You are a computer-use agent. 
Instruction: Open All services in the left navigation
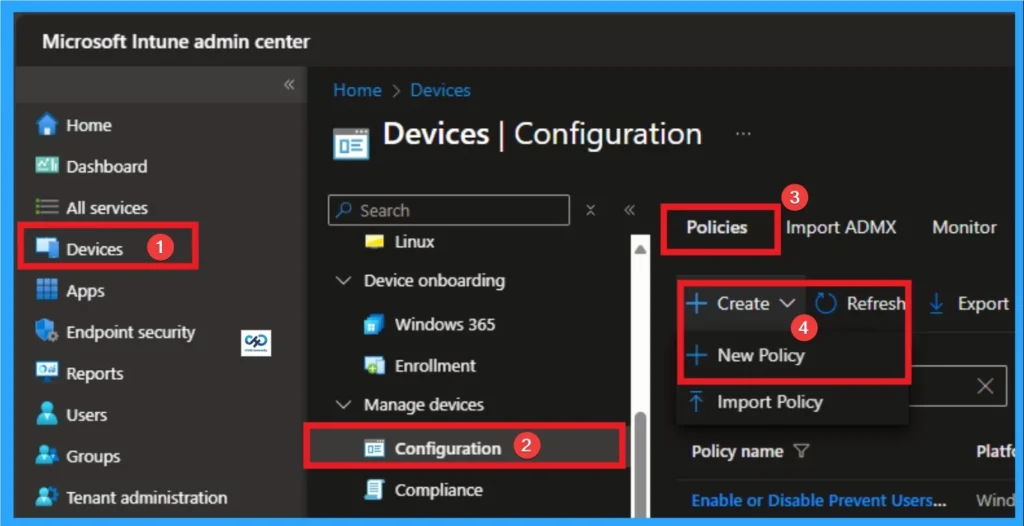click(x=107, y=208)
